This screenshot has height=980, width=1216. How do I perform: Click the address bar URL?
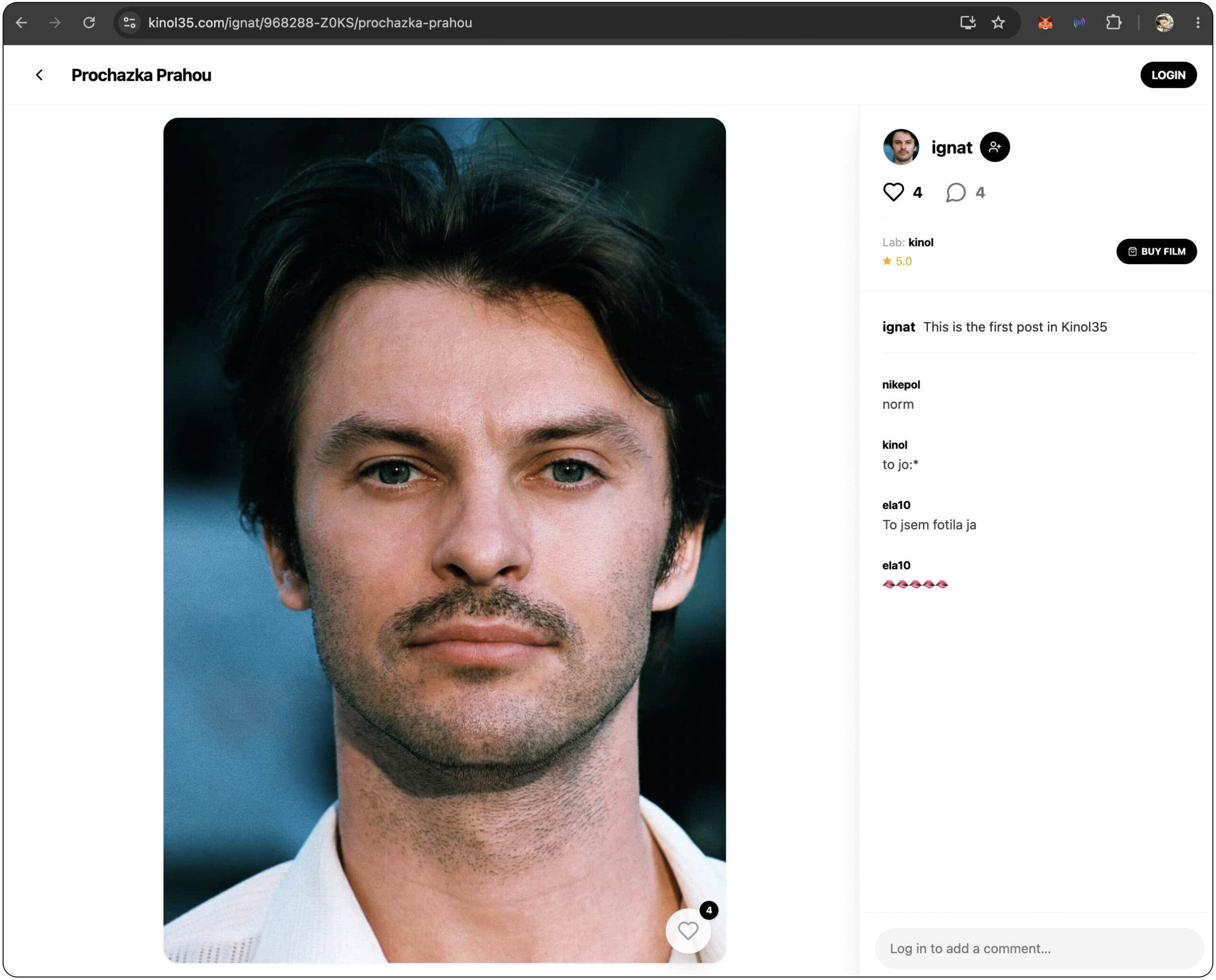[x=310, y=23]
